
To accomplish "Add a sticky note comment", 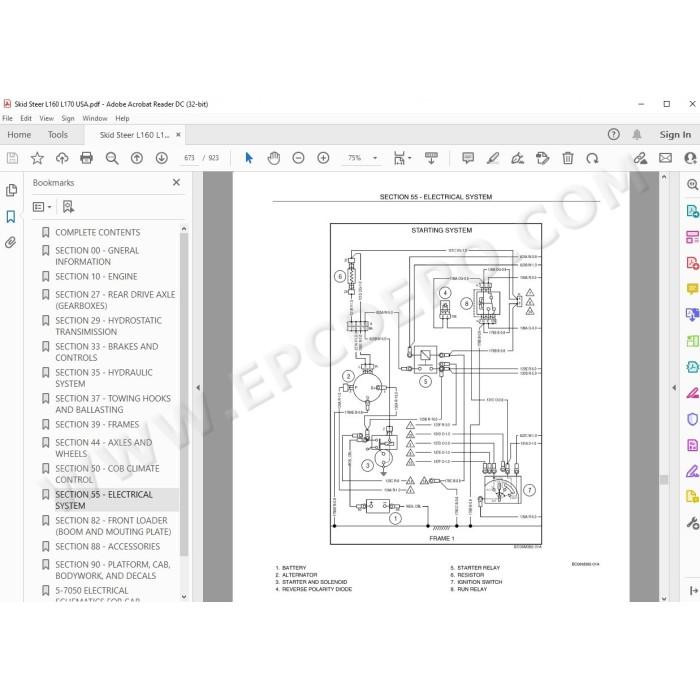I will click(468, 158).
